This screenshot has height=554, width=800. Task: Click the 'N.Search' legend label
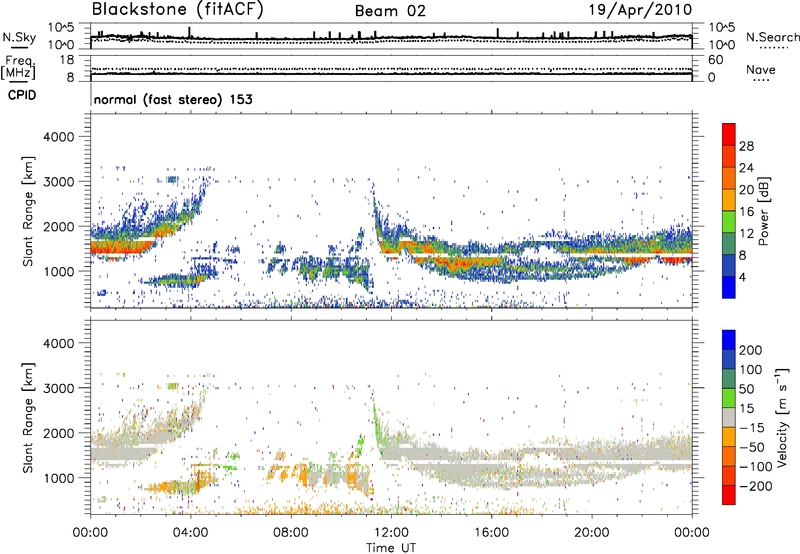click(x=772, y=37)
